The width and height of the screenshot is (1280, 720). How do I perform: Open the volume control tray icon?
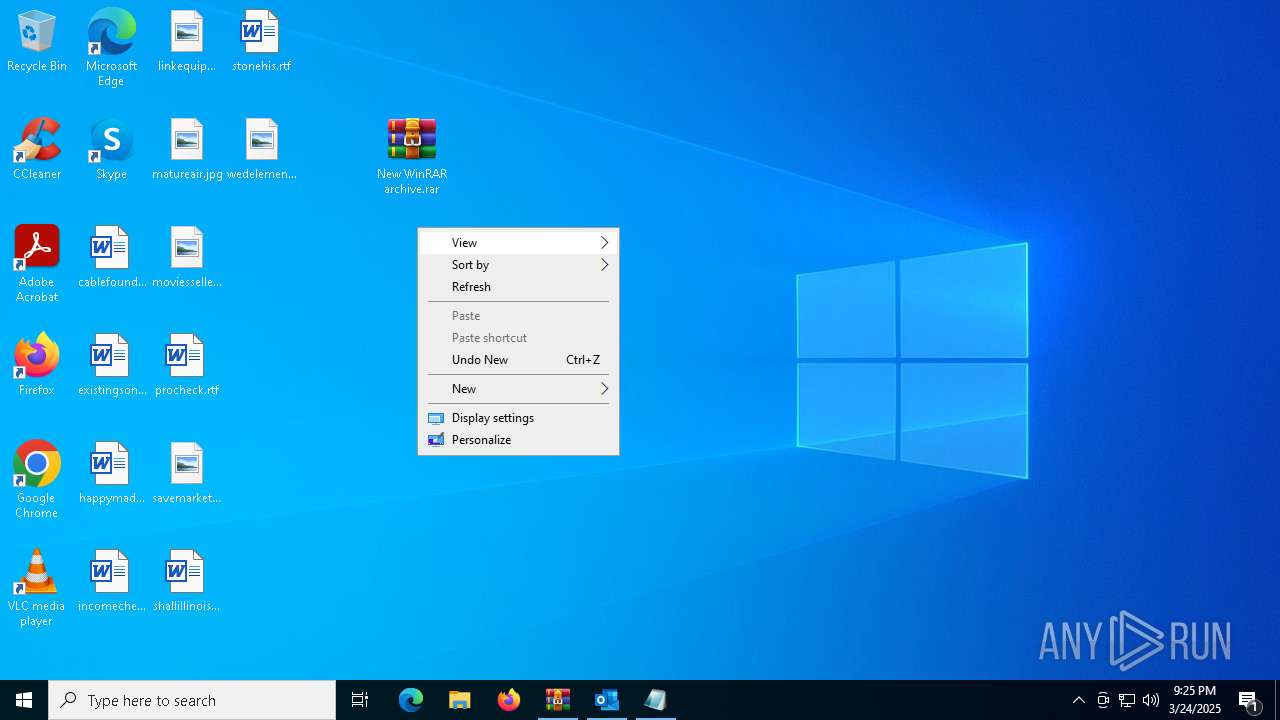(x=1151, y=700)
